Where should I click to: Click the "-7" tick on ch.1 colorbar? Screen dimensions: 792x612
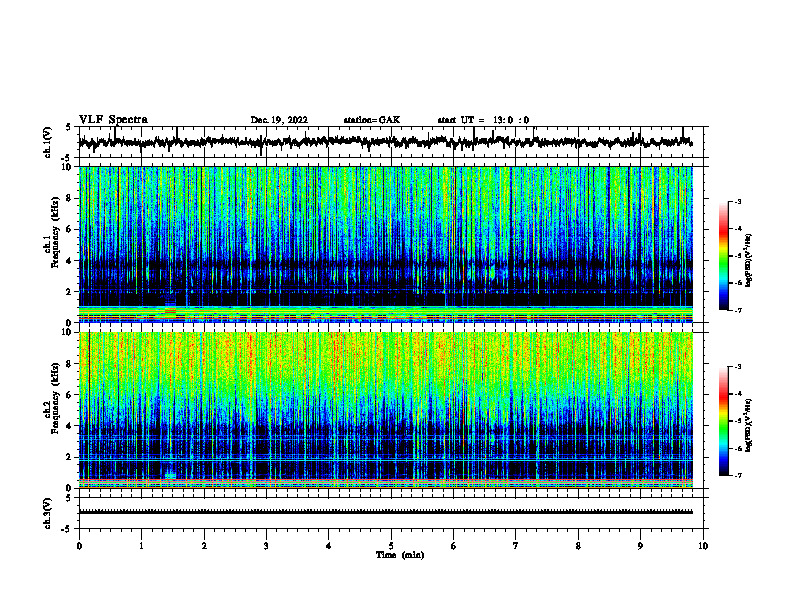738,310
